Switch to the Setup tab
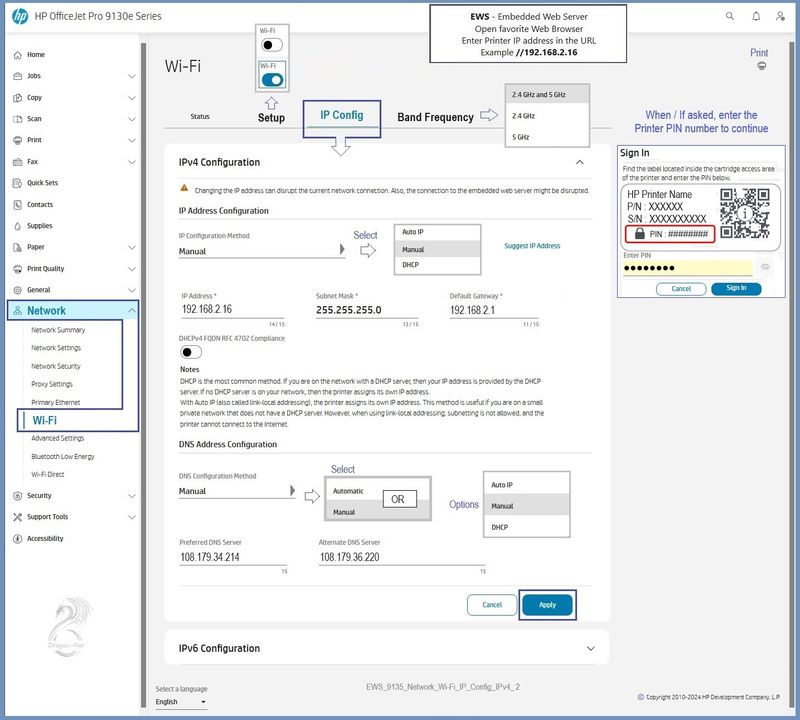The height and width of the screenshot is (720, 800). 271,117
